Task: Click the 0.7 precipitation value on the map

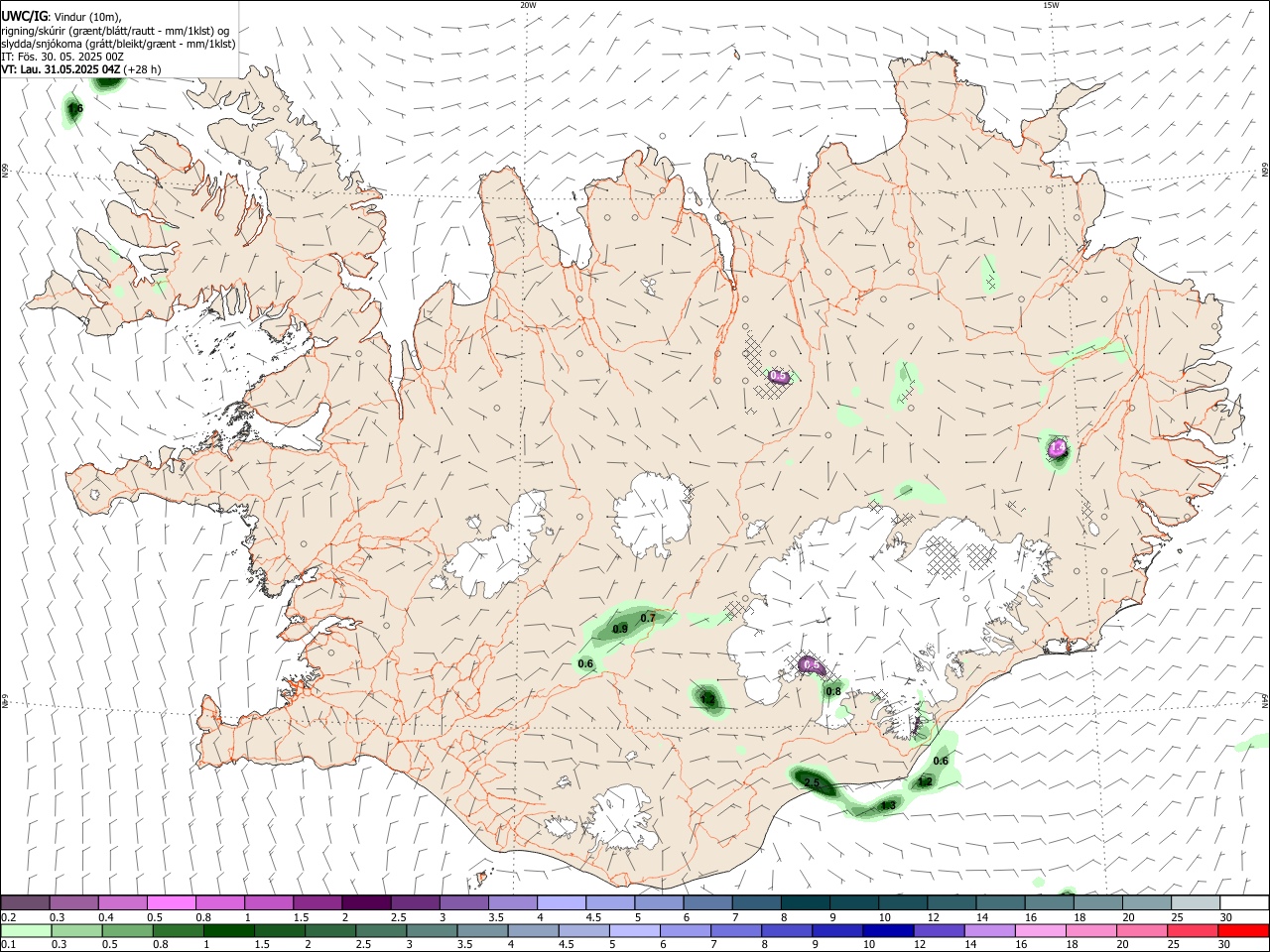Action: point(648,618)
